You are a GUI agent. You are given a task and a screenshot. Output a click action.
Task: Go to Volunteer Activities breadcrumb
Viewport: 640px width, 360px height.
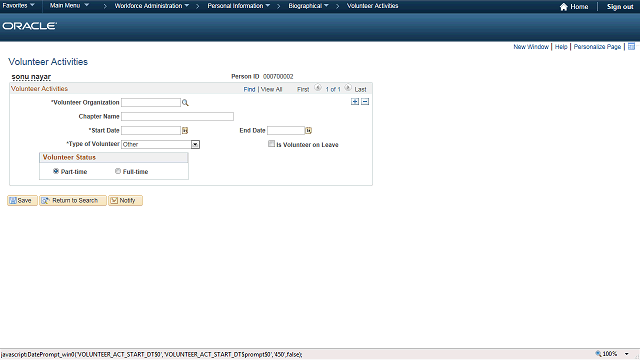pyautogui.click(x=372, y=6)
